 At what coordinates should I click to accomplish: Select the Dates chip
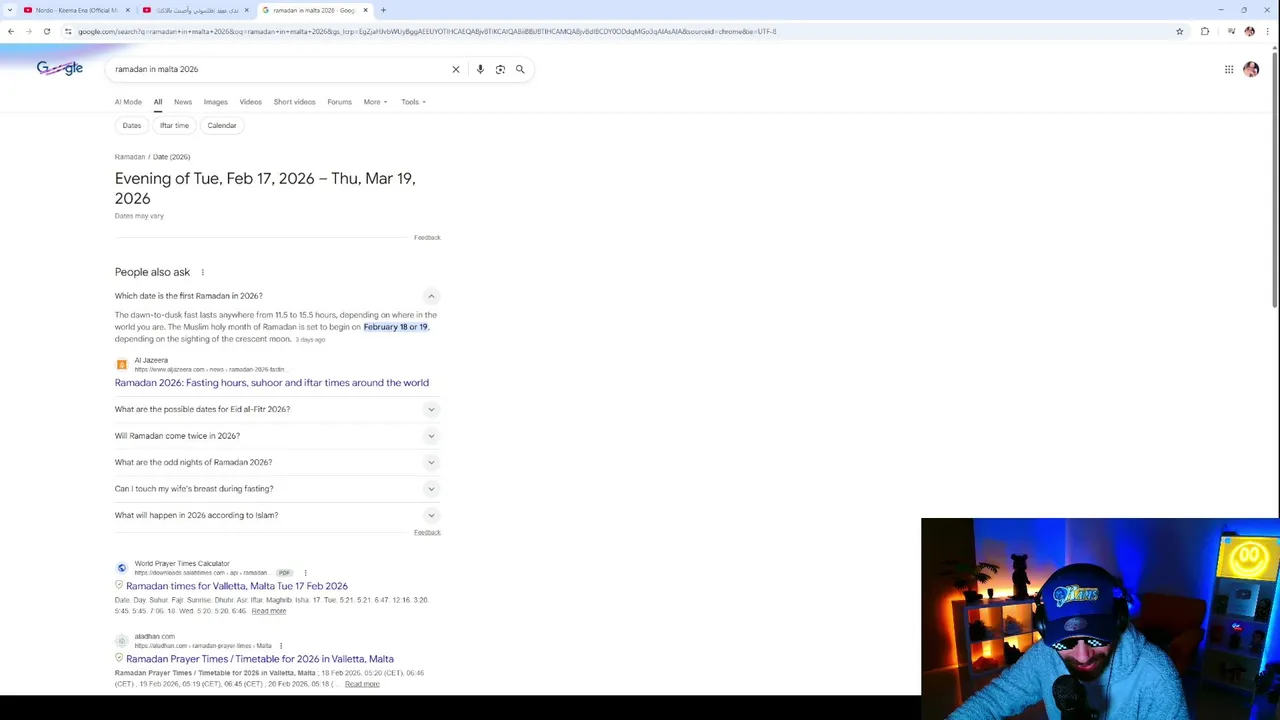132,125
